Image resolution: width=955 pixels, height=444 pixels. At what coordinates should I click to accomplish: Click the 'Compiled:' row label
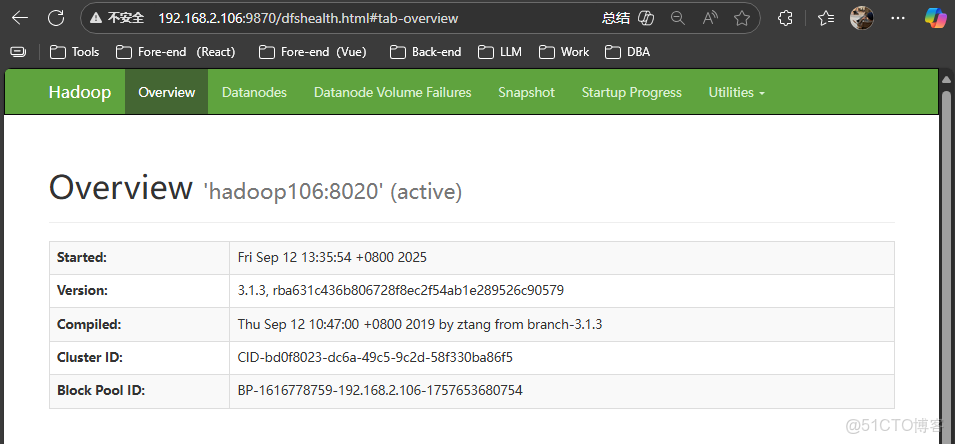coord(89,325)
